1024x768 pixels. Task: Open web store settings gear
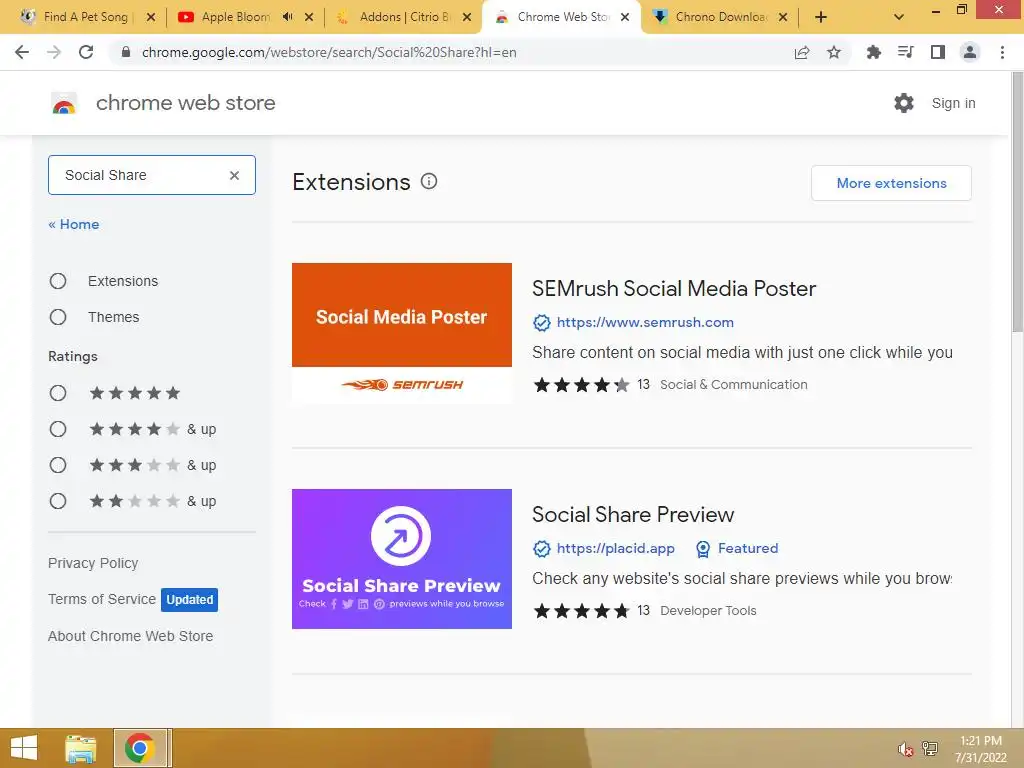(x=904, y=103)
